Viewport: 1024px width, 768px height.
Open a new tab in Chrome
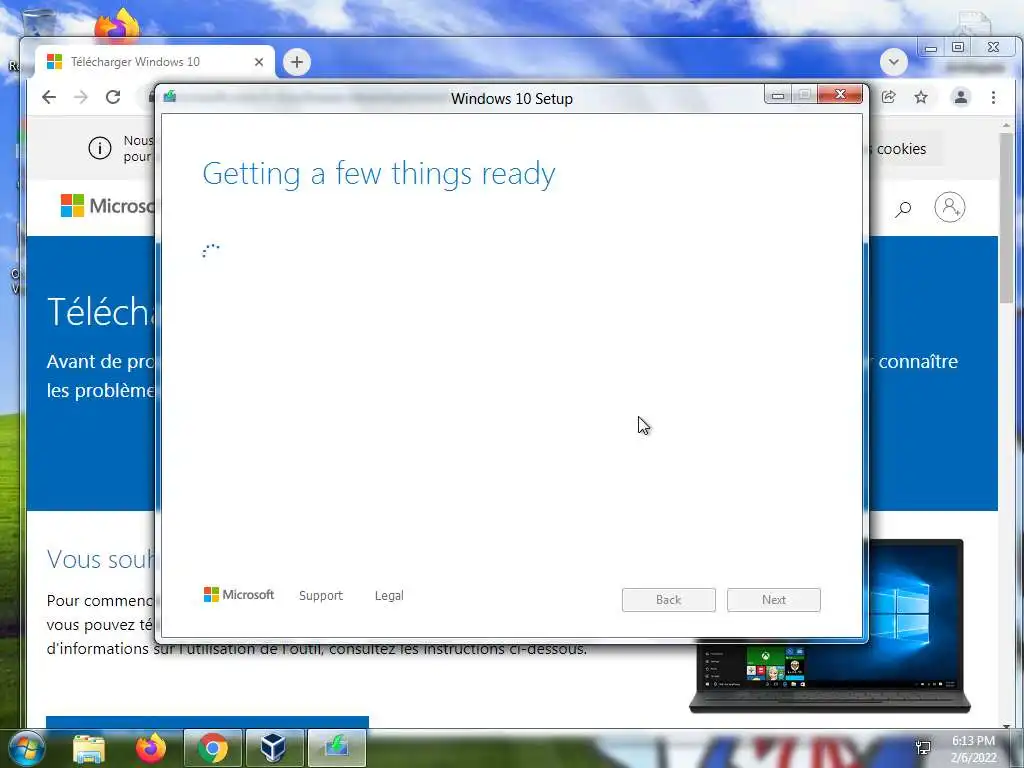296,62
